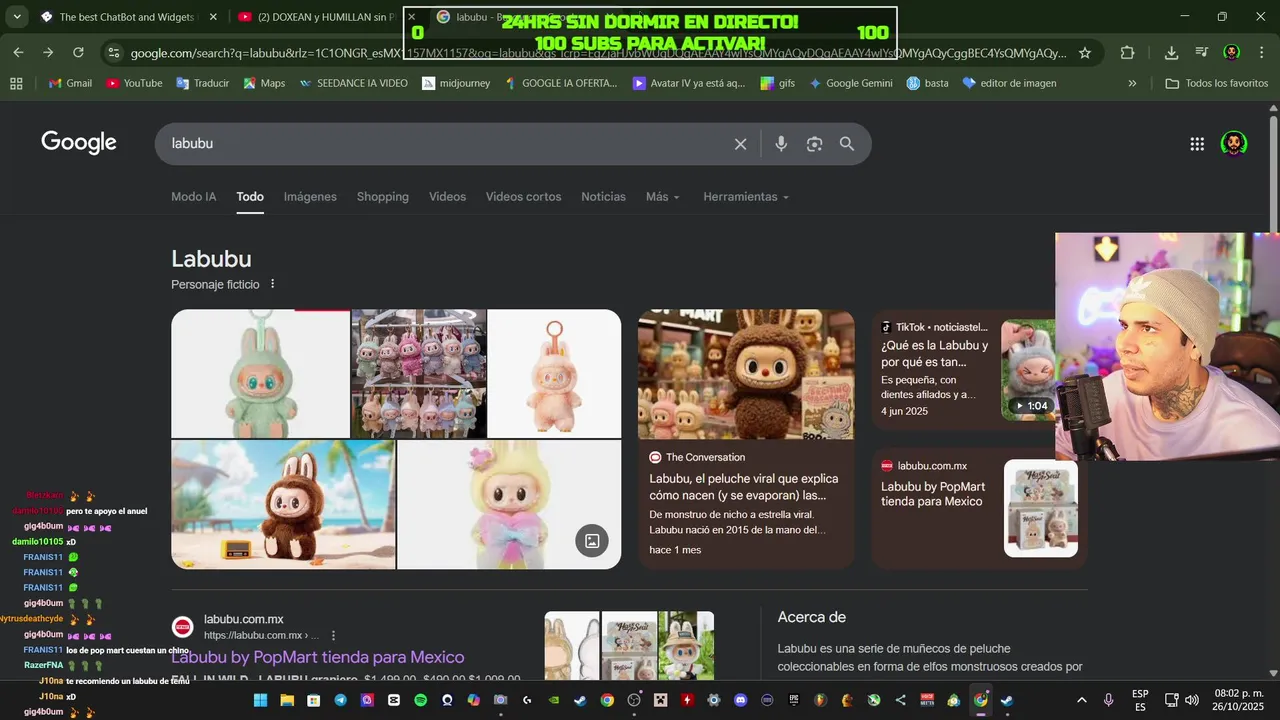
Task: Search by image with Google Lens icon
Action: pyautogui.click(x=814, y=144)
